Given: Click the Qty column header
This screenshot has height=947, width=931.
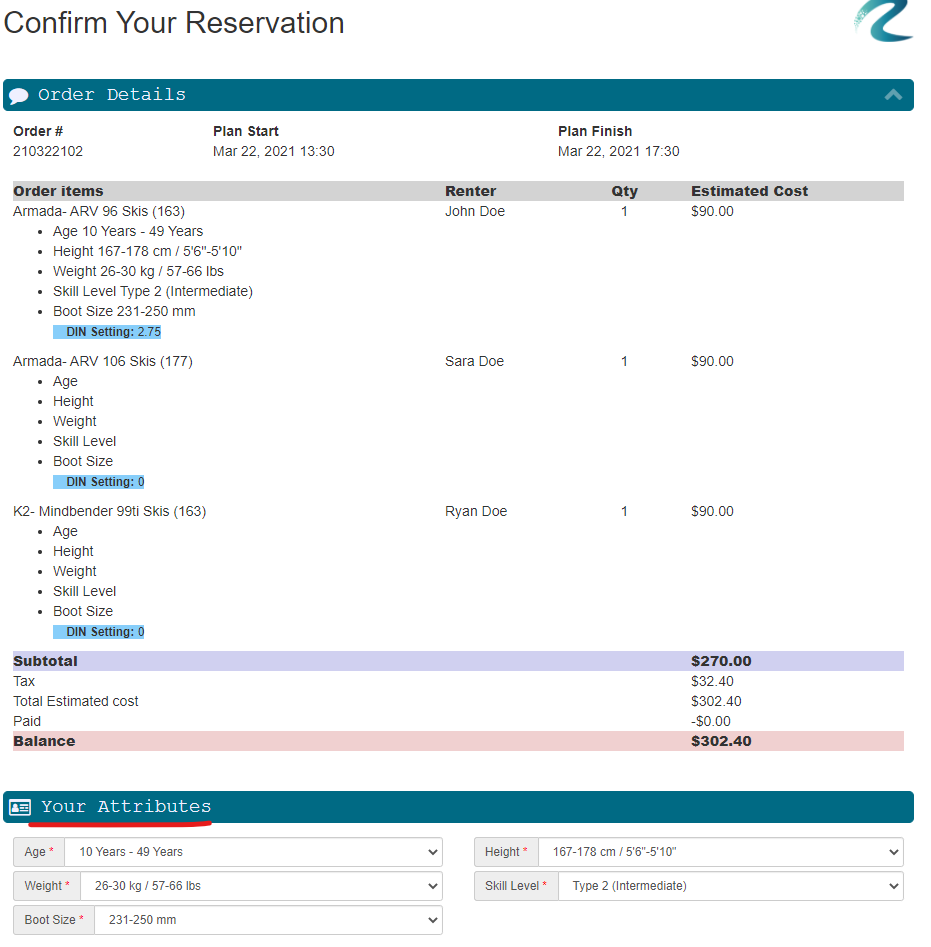Looking at the screenshot, I should click(x=624, y=191).
